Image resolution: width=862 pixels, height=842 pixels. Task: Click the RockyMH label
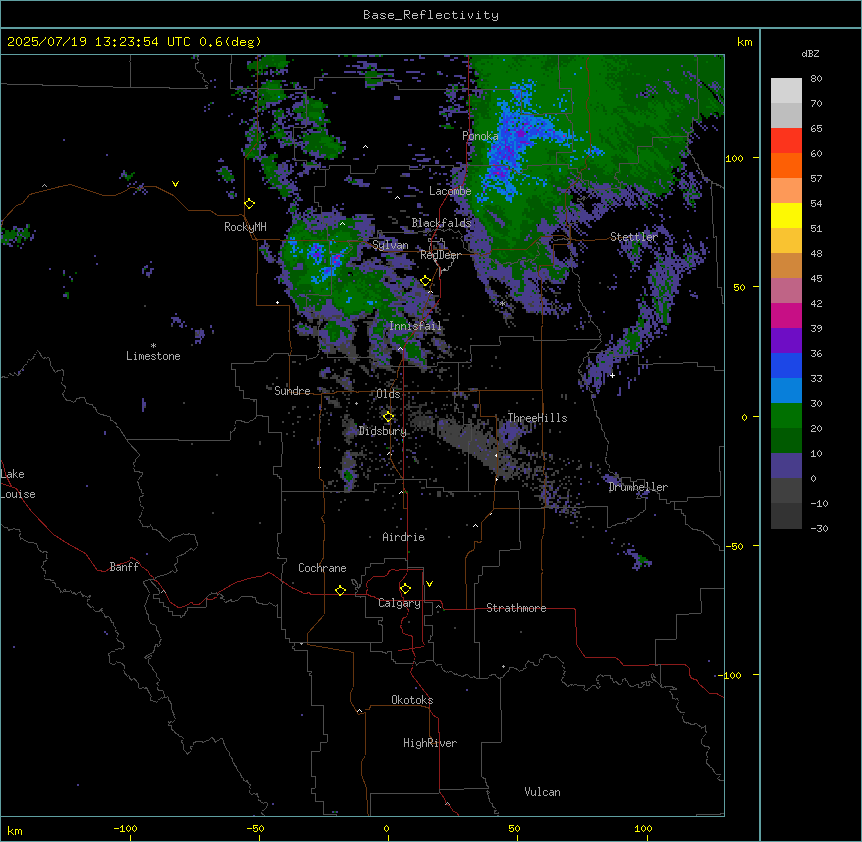click(245, 227)
